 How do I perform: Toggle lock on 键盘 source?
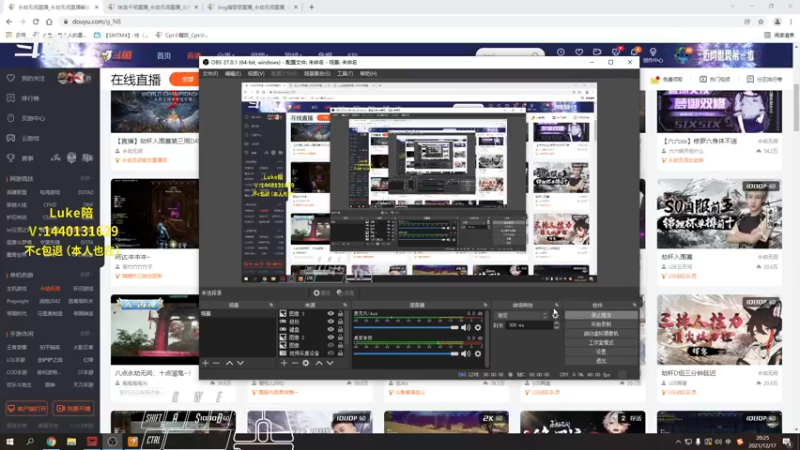(x=340, y=330)
